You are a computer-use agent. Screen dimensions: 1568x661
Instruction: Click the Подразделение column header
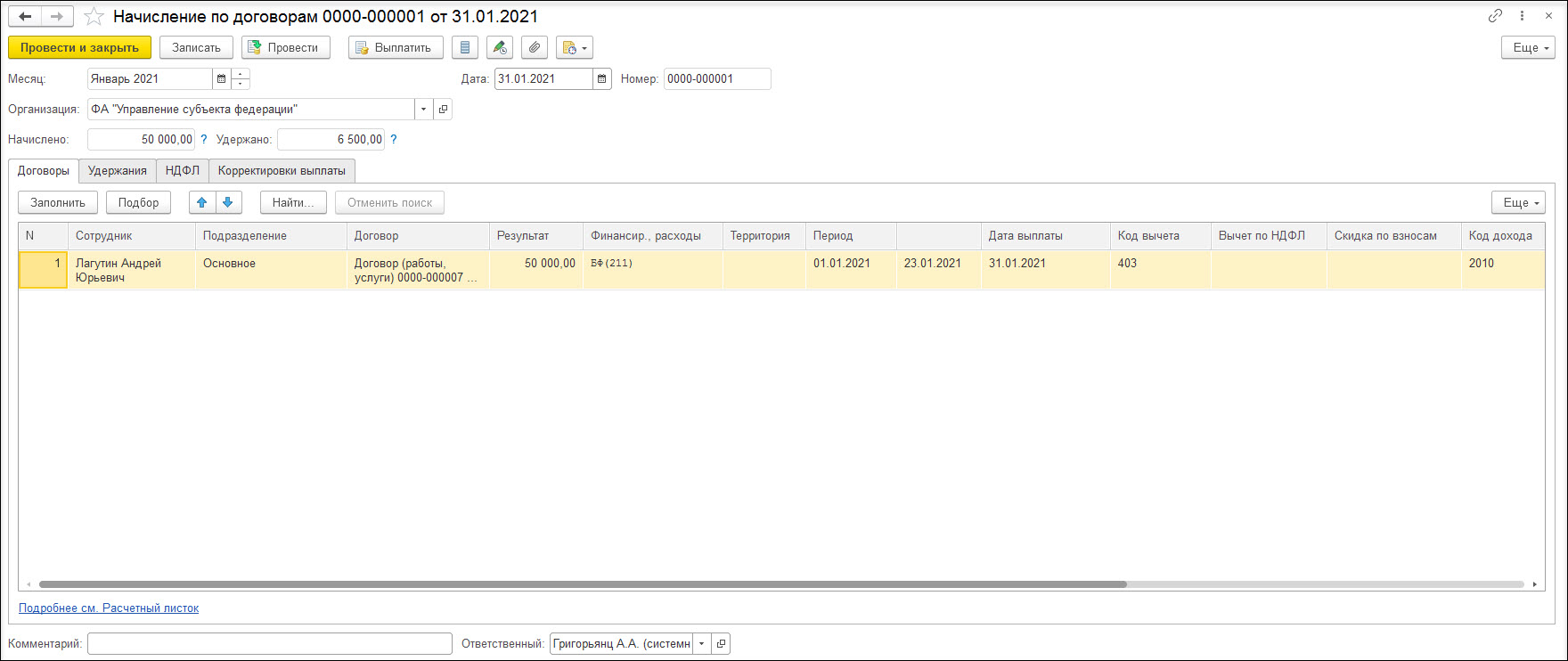click(271, 236)
